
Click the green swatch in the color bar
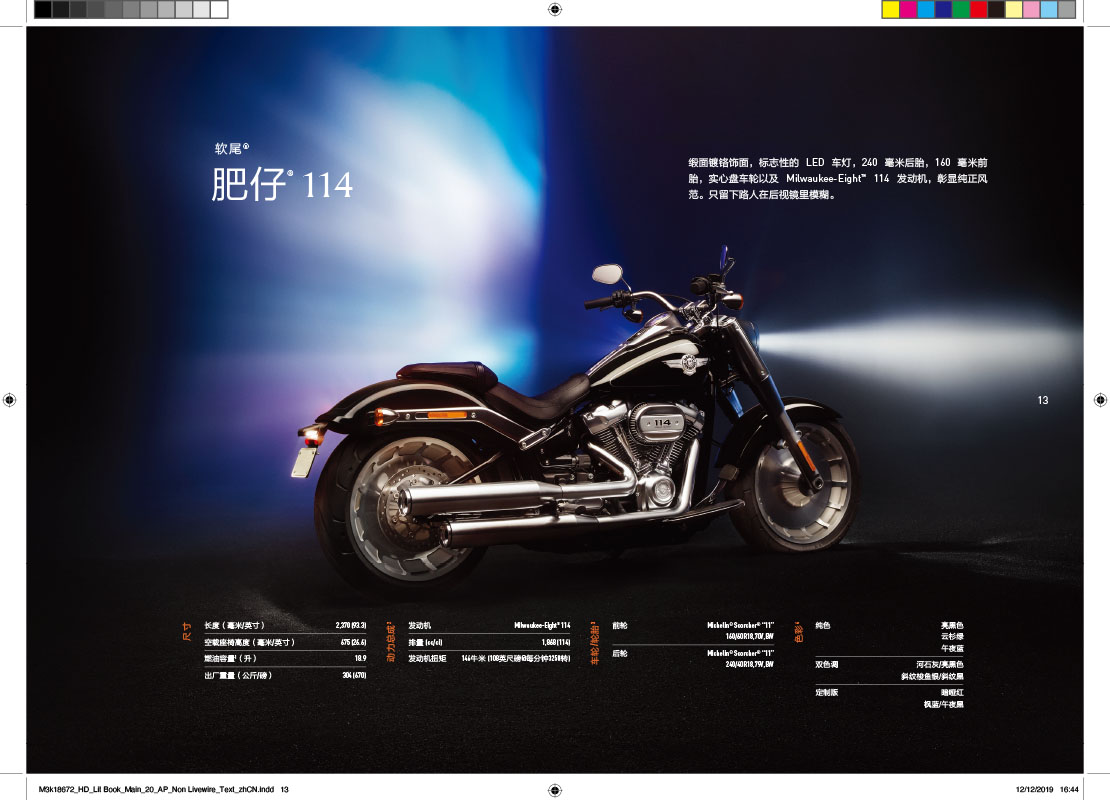961,9
